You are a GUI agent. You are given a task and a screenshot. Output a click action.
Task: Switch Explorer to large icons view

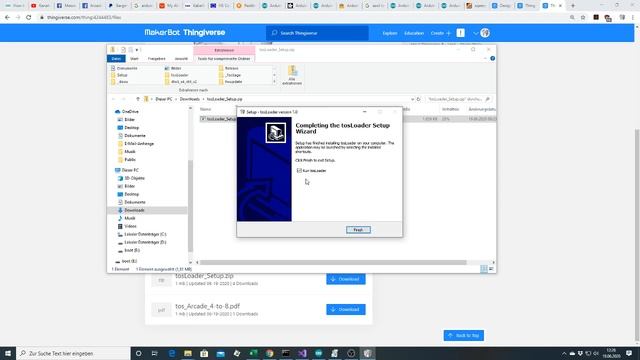491,269
